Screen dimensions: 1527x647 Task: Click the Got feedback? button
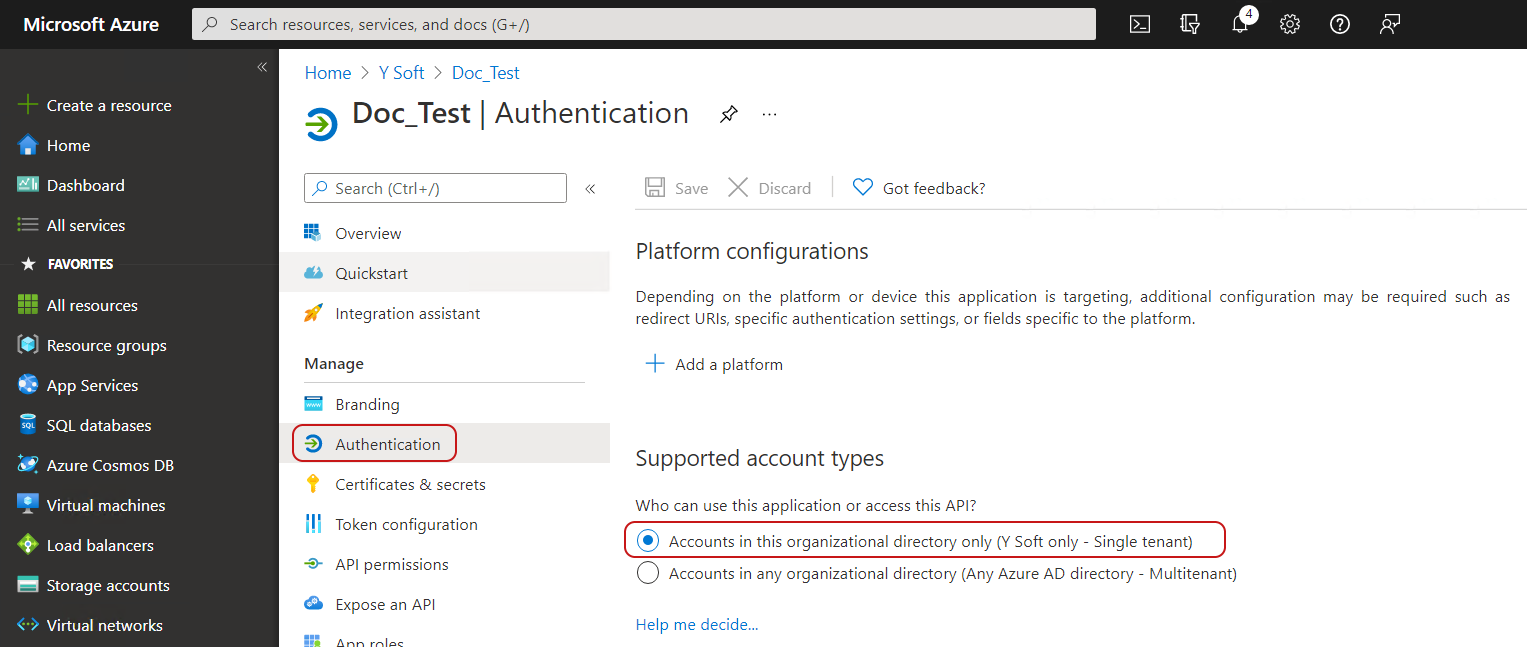click(x=919, y=188)
